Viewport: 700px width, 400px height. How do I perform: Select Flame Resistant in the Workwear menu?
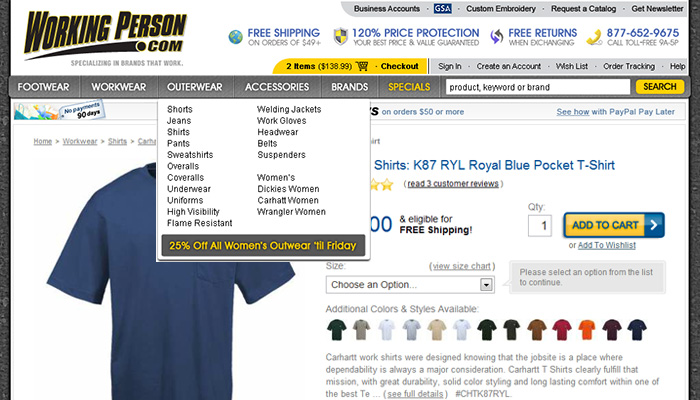tap(200, 223)
